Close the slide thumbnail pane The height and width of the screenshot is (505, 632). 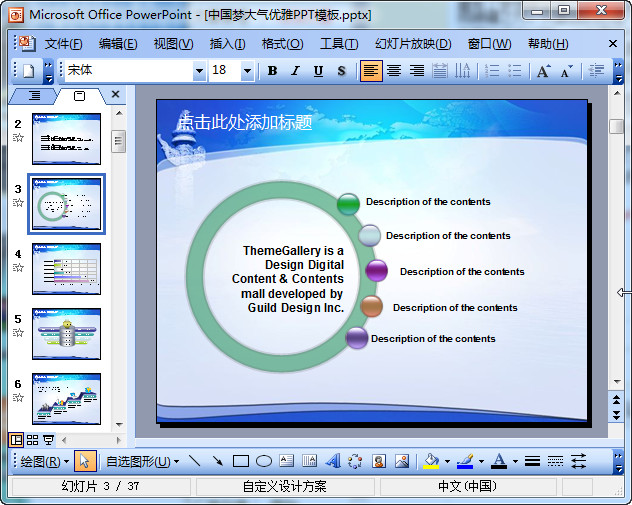click(x=116, y=94)
